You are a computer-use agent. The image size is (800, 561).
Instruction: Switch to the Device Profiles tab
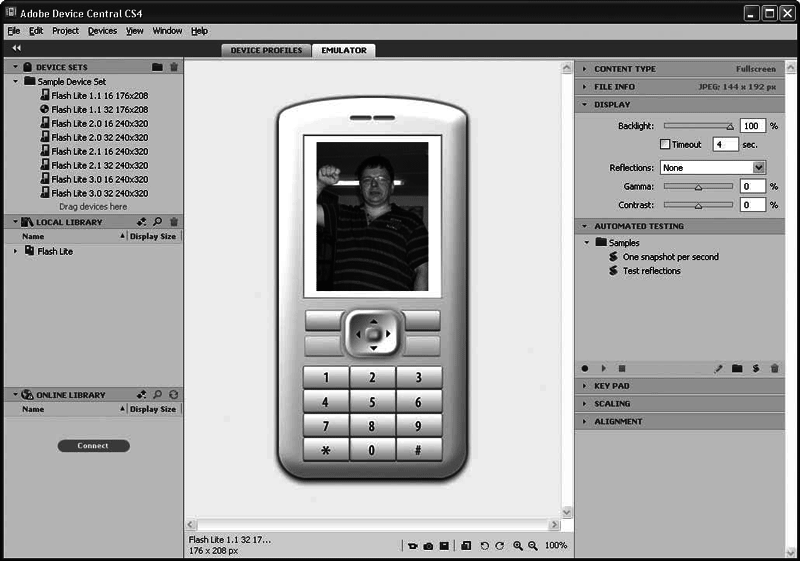(266, 50)
